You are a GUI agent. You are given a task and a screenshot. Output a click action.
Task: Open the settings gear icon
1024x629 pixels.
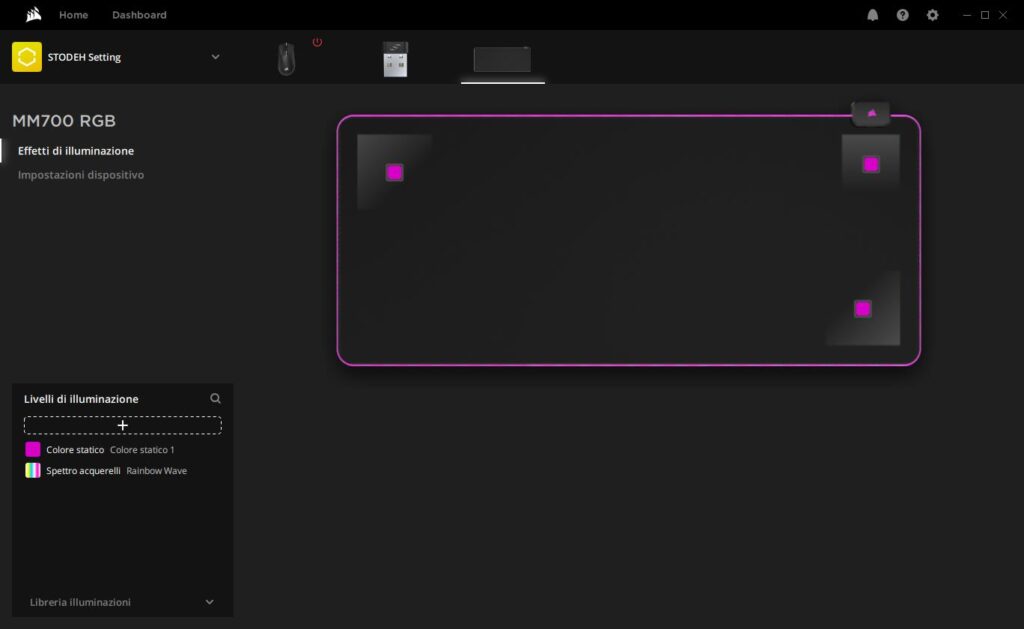click(x=933, y=15)
